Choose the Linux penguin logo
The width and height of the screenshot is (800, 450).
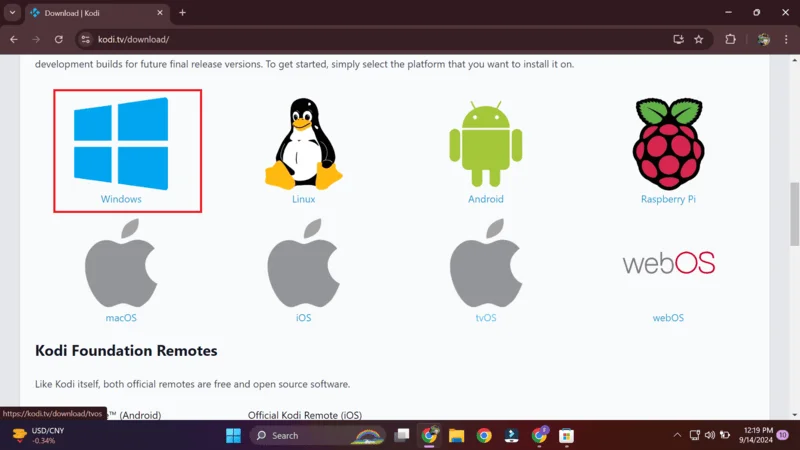(304, 144)
